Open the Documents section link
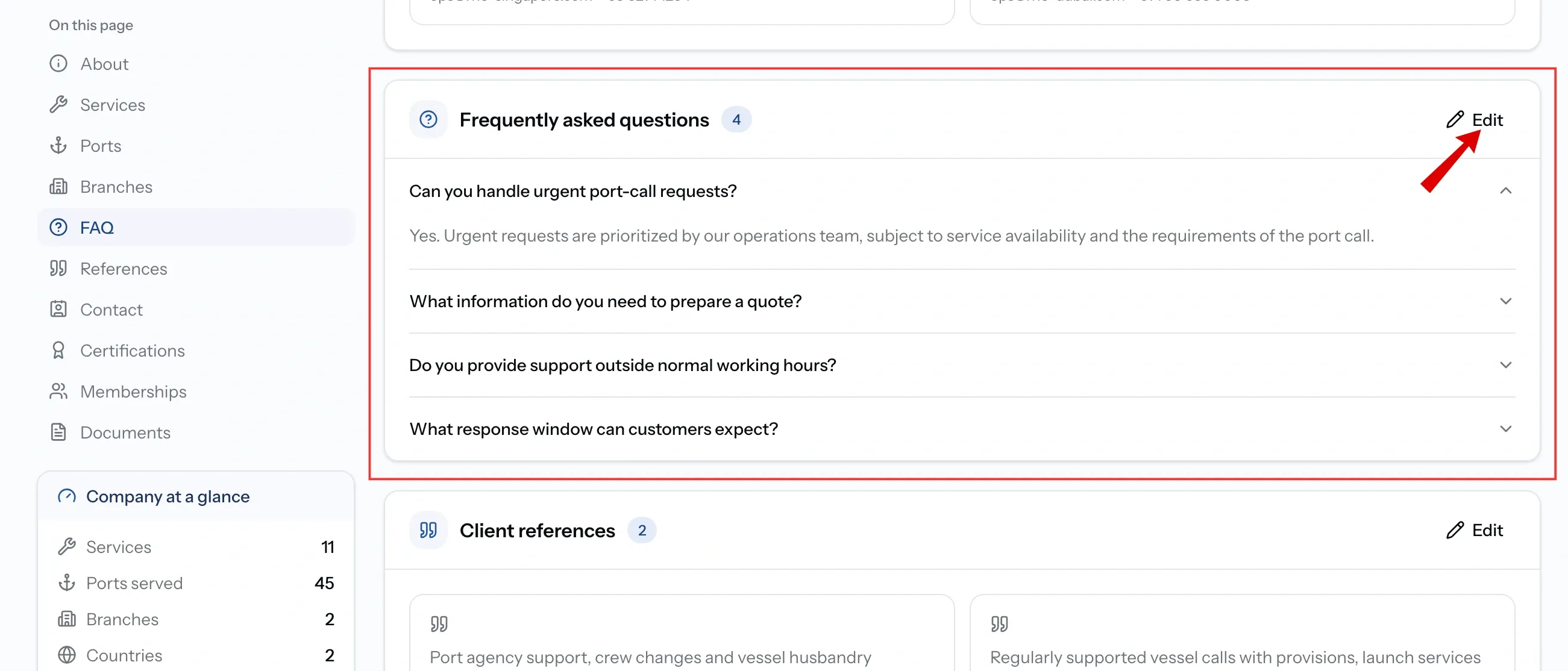Screen dimensions: 1568x671 click(196, 432)
